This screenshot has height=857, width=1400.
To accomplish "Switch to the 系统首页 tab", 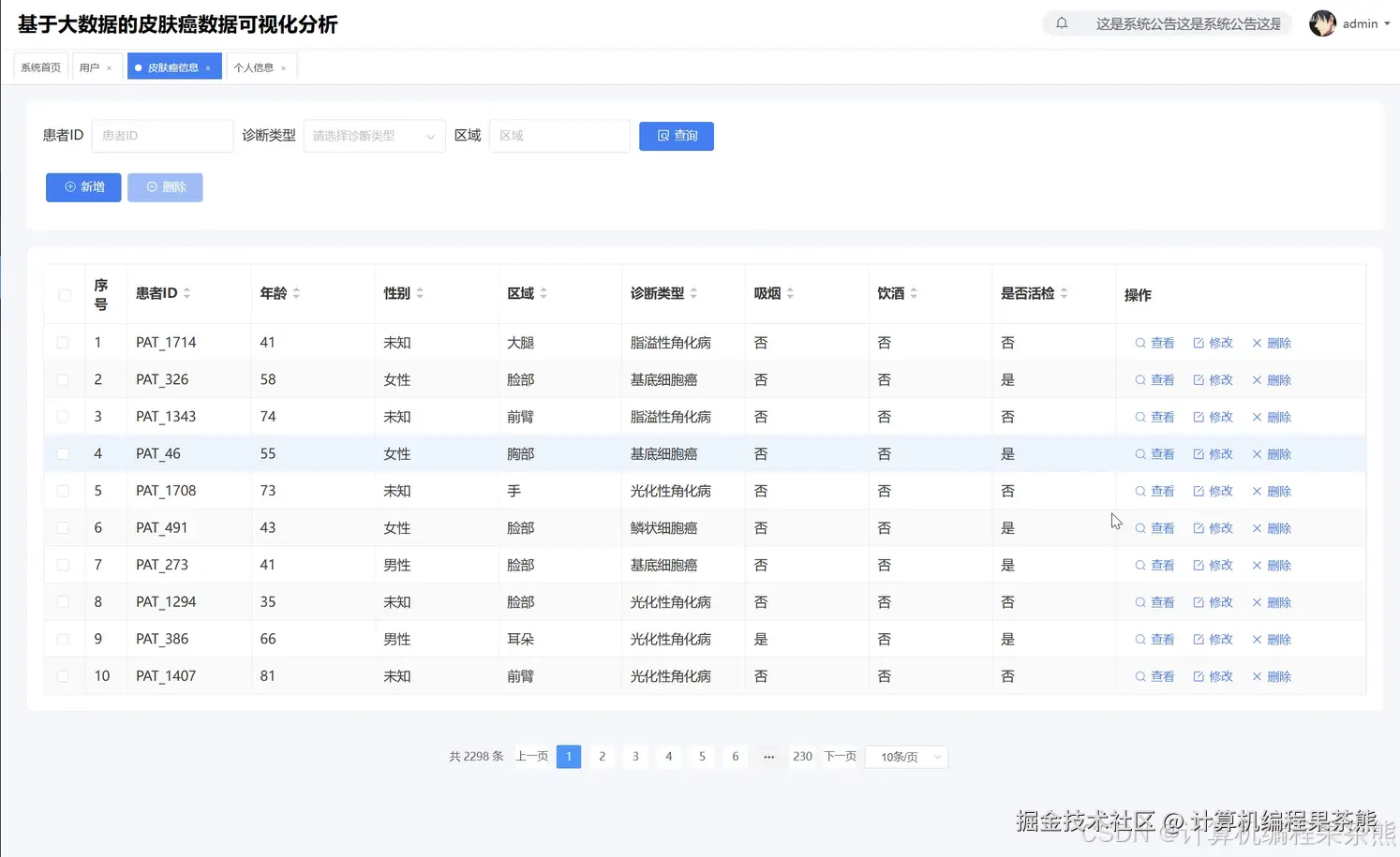I will point(40,67).
